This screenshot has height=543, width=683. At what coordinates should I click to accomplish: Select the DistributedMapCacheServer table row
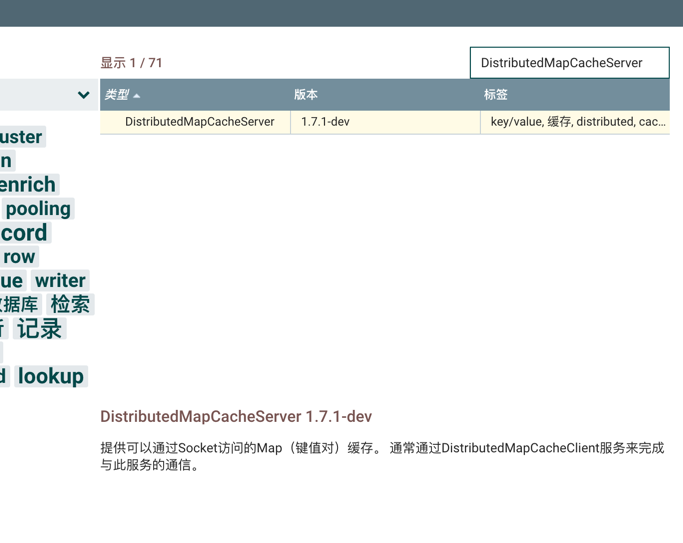click(x=199, y=122)
